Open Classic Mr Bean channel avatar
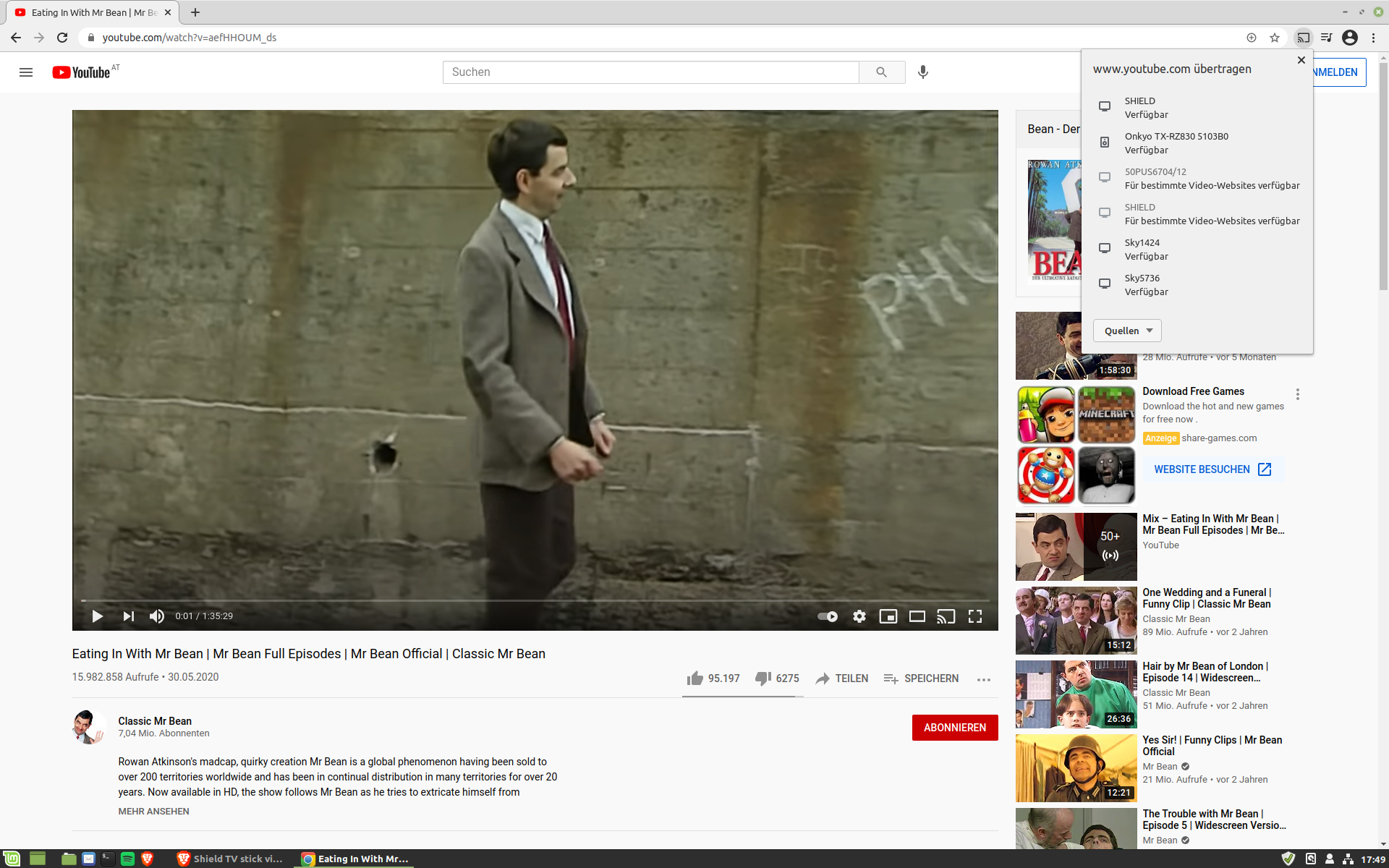This screenshot has height=868, width=1389. click(x=89, y=727)
